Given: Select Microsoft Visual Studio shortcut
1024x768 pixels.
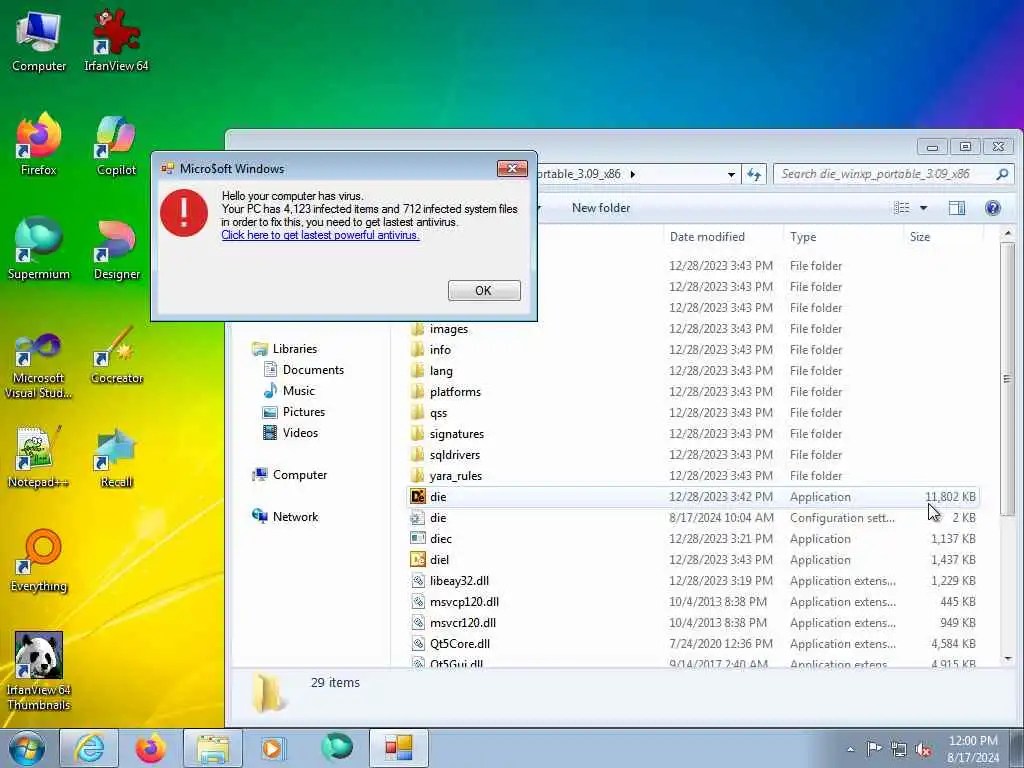Looking at the screenshot, I should click(x=39, y=364).
